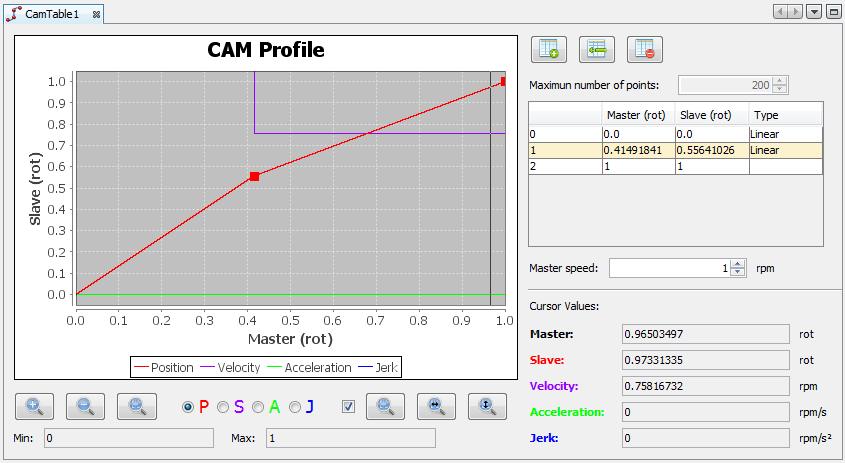The height and width of the screenshot is (463, 845).
Task: Click Slave cell 0.0 of row 0
Action: click(x=712, y=134)
